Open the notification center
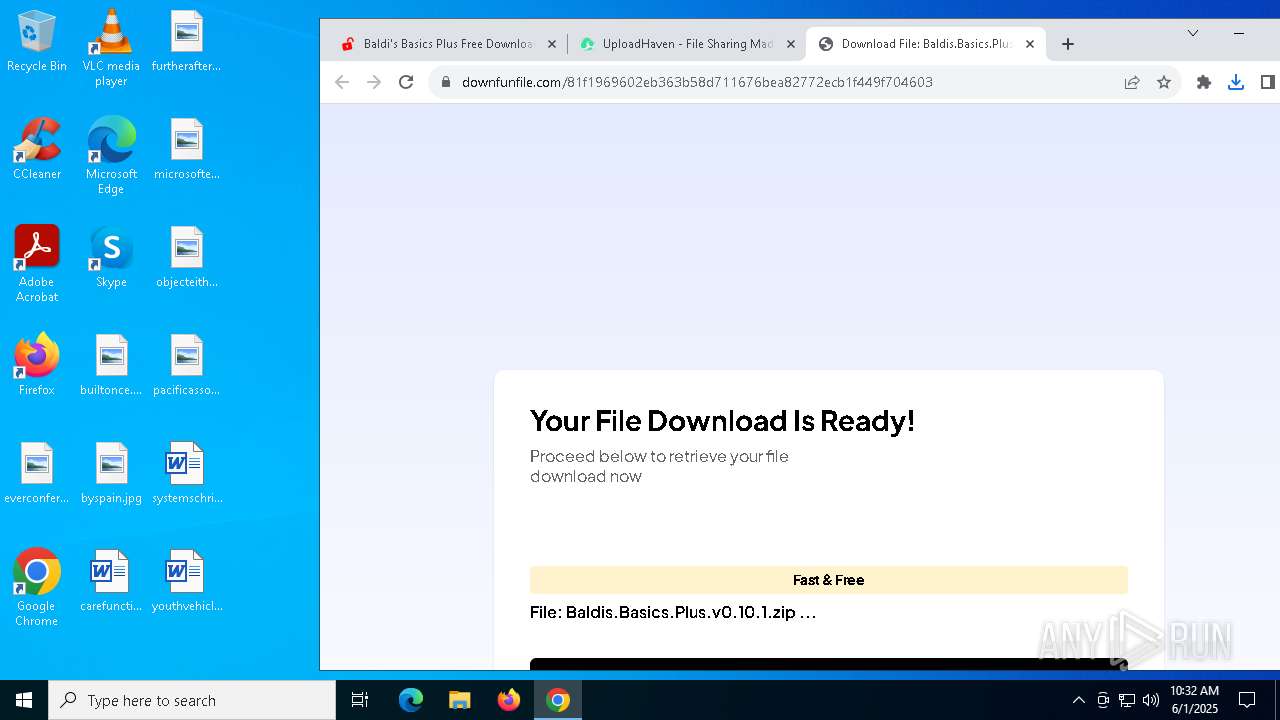1280x720 pixels. click(1247, 700)
